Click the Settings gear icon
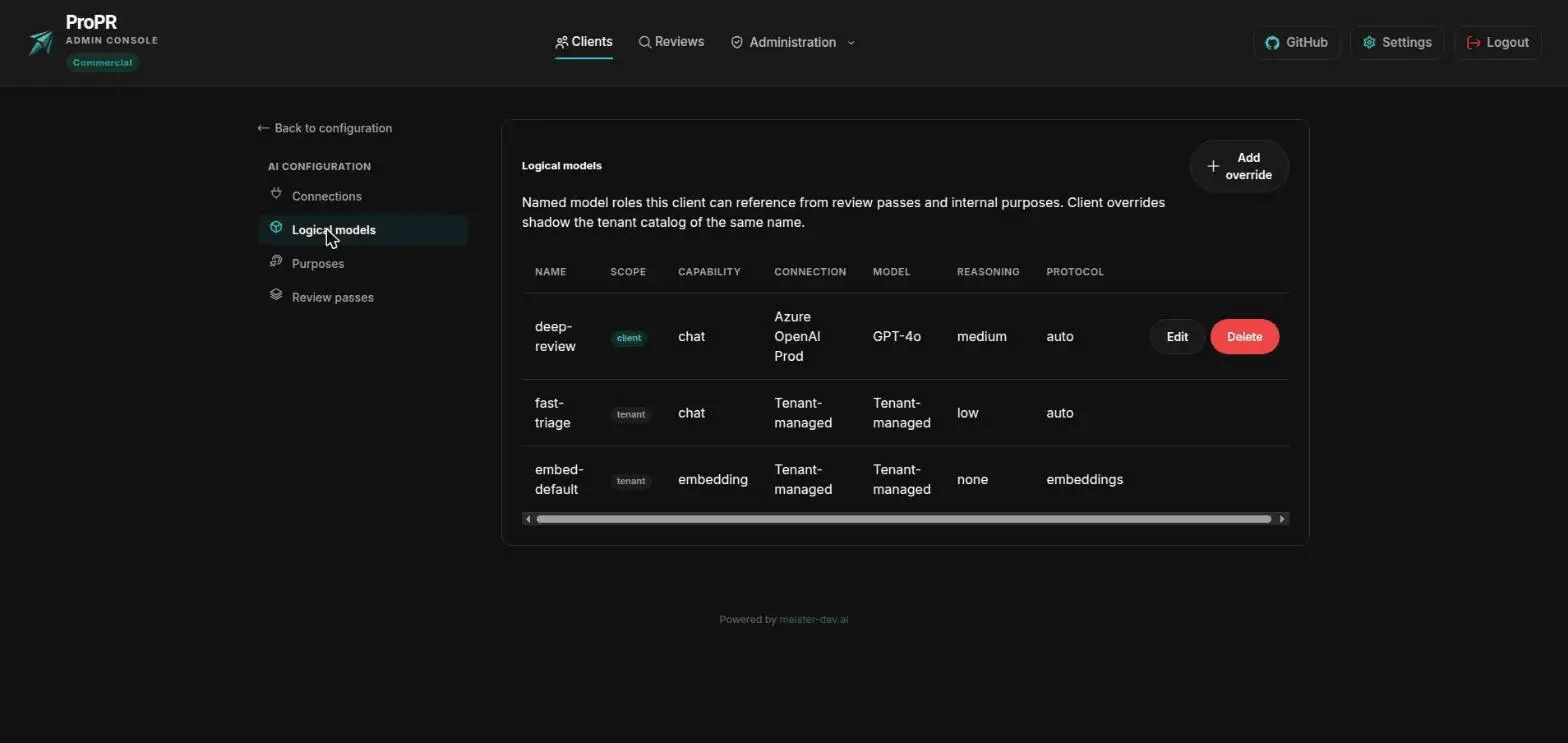The image size is (1568, 743). (1369, 43)
